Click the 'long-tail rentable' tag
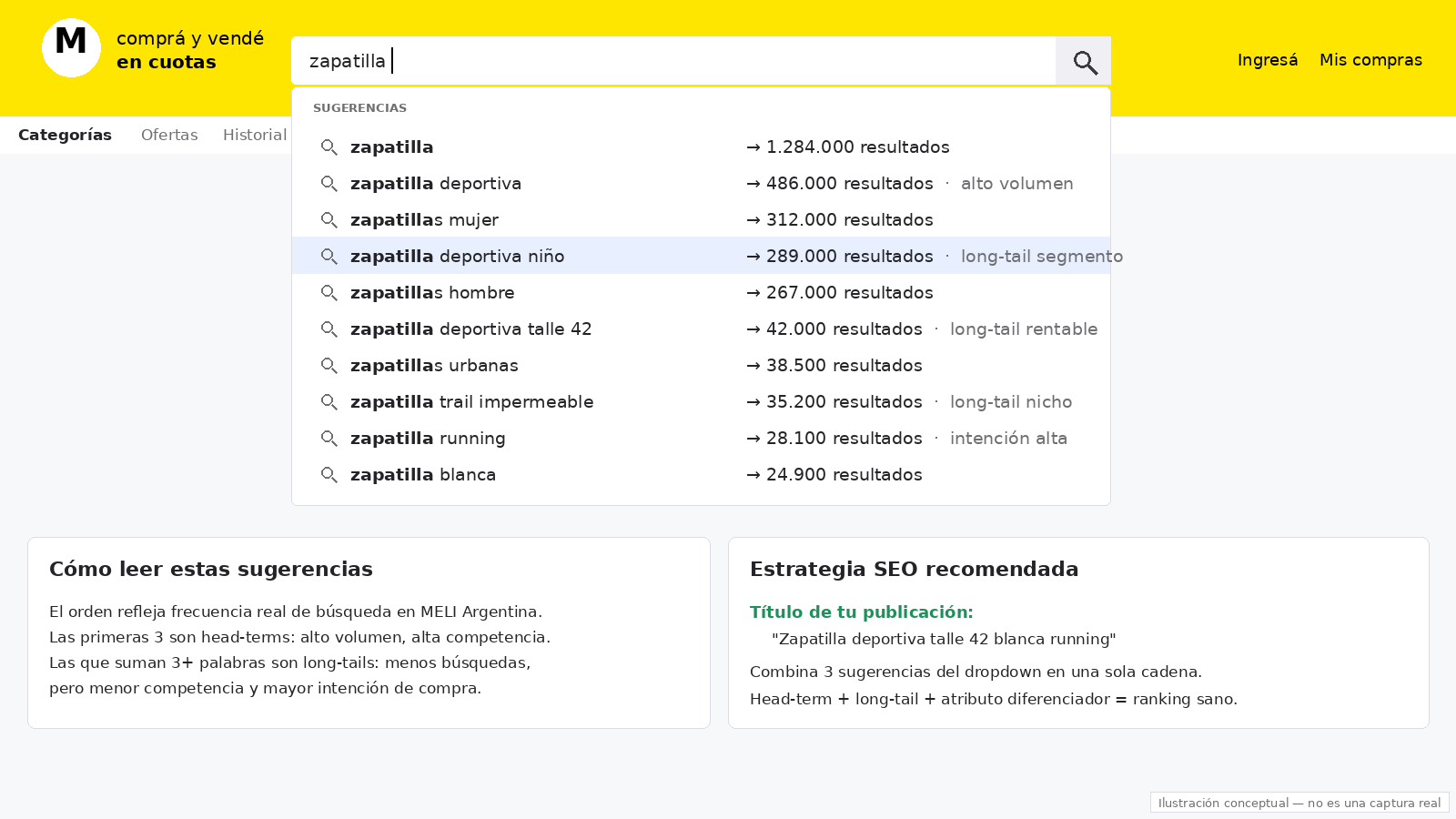The image size is (1456, 819). [x=1024, y=329]
